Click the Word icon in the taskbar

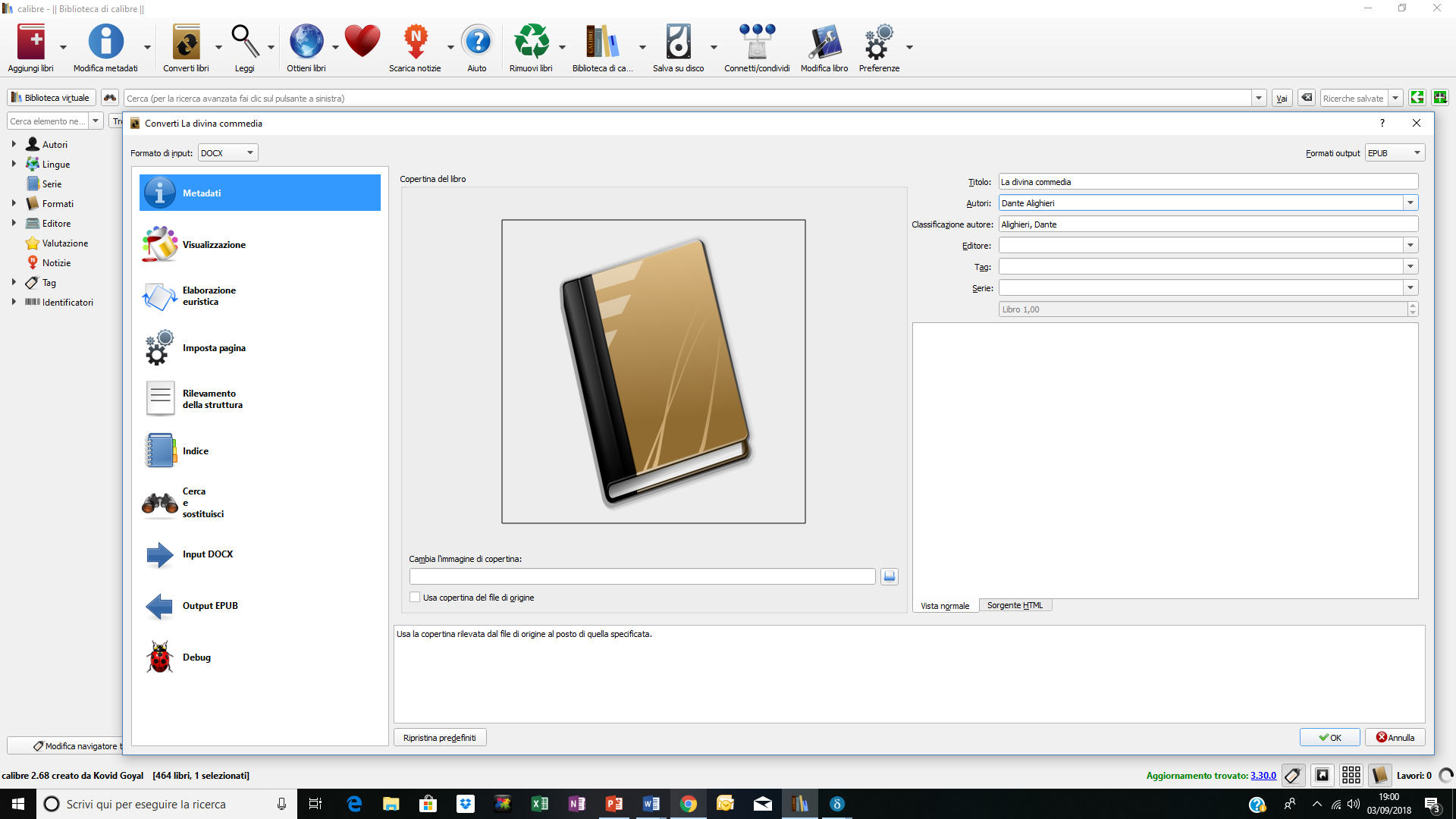coord(651,804)
